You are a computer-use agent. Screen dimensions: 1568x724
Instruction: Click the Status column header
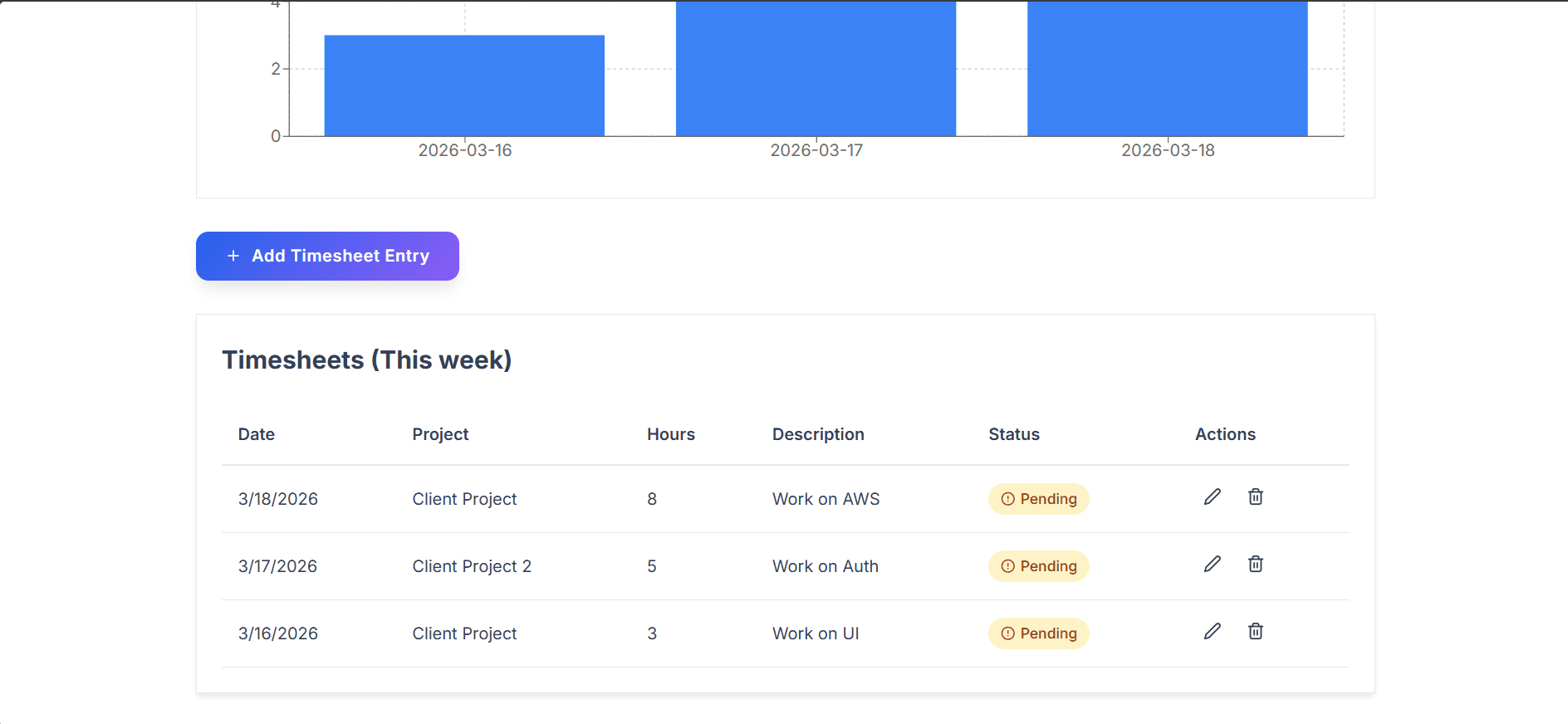pyautogui.click(x=1014, y=434)
